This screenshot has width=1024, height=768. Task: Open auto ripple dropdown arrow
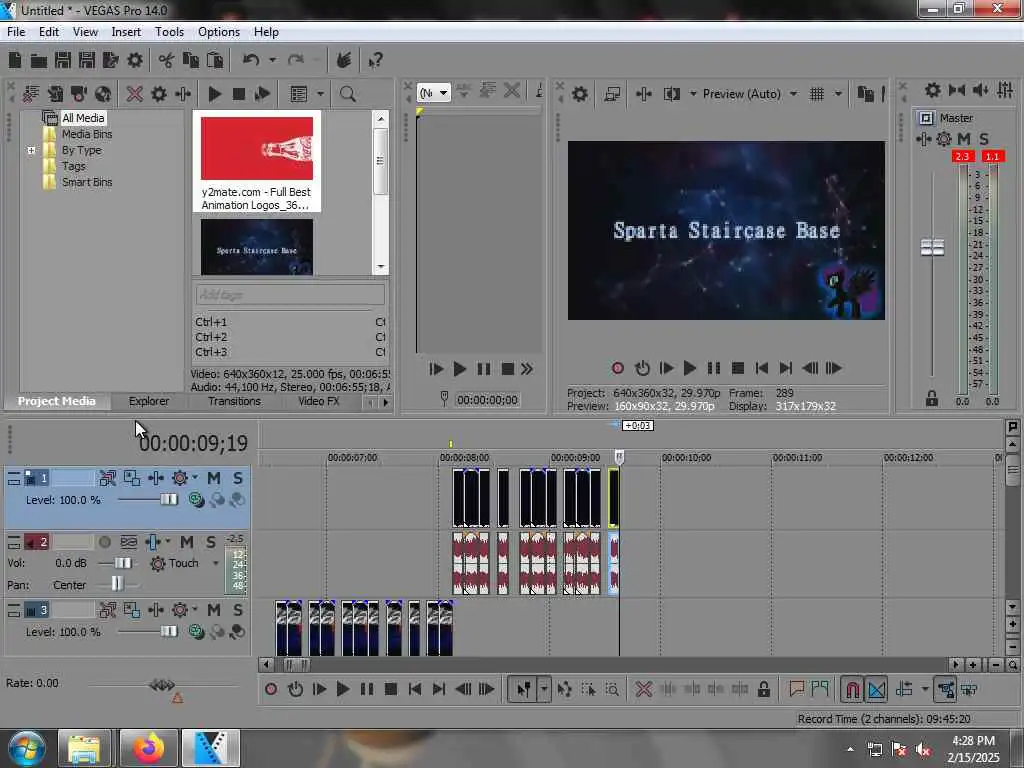925,689
